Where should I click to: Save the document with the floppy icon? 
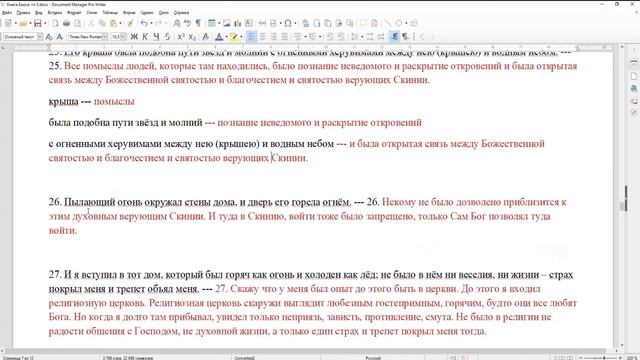pos(38,23)
